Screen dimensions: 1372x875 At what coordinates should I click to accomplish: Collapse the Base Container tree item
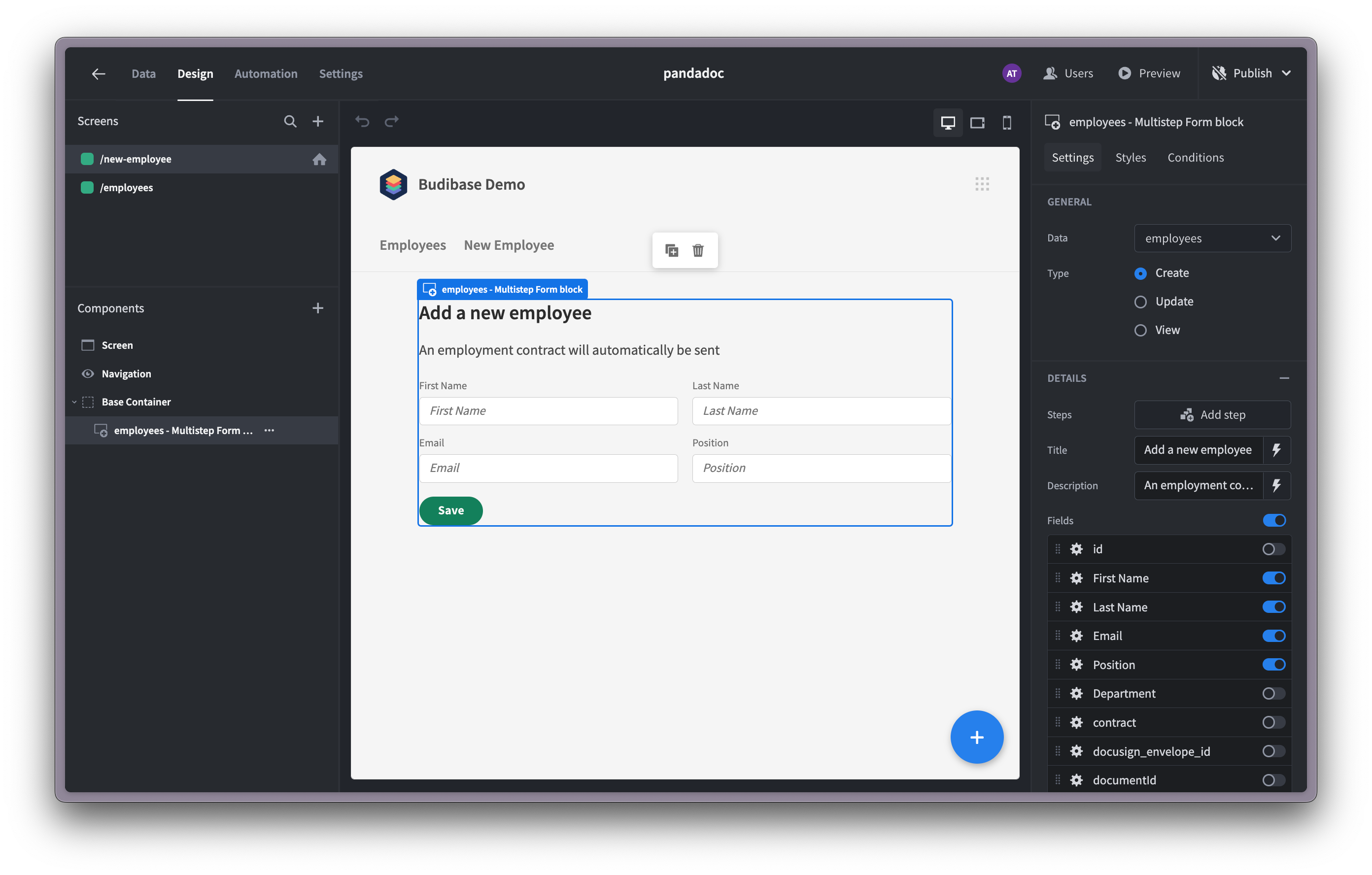click(74, 402)
